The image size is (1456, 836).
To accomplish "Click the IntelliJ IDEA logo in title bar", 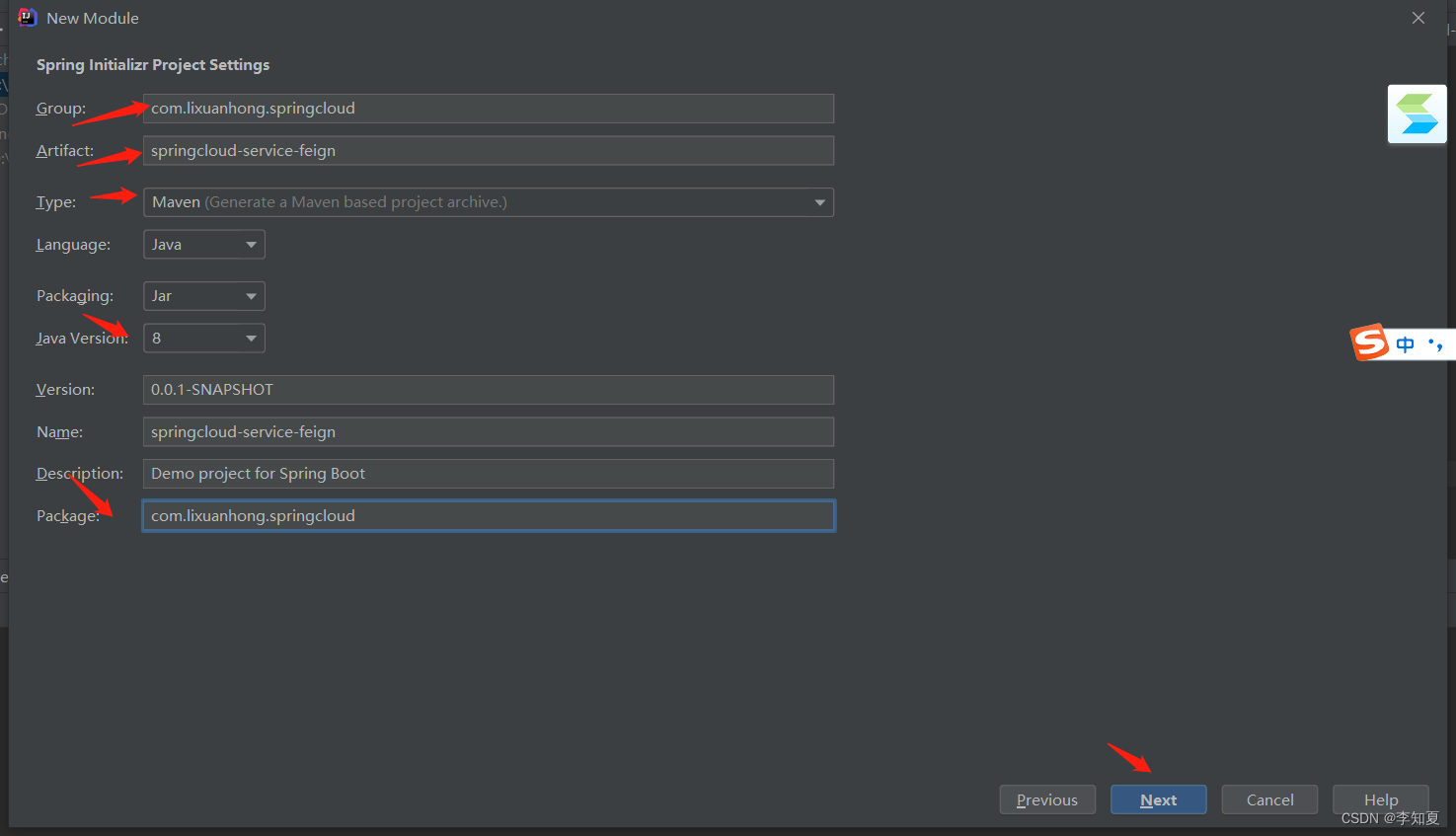I will point(27,18).
